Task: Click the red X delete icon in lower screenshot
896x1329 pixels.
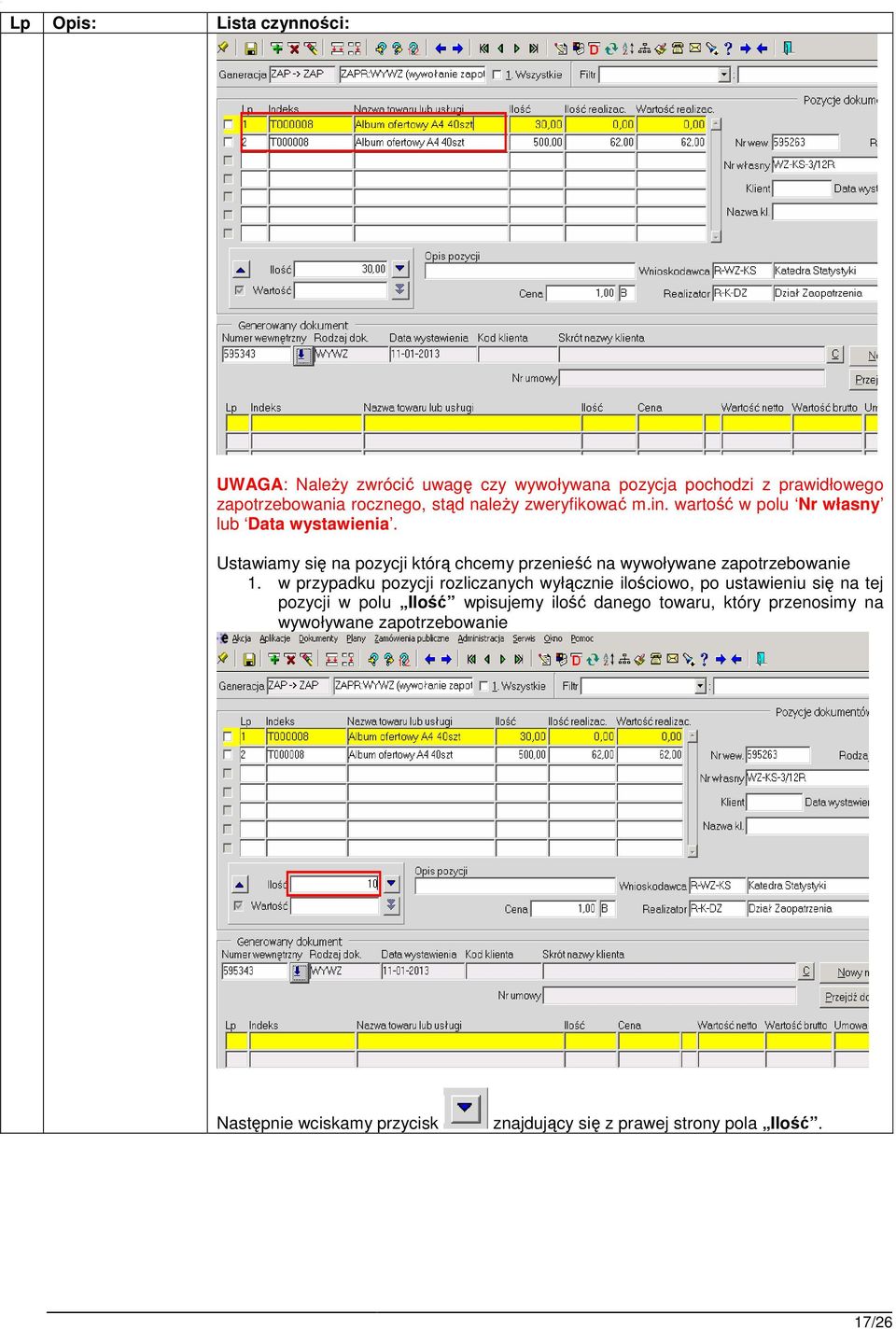Action: coord(290,659)
